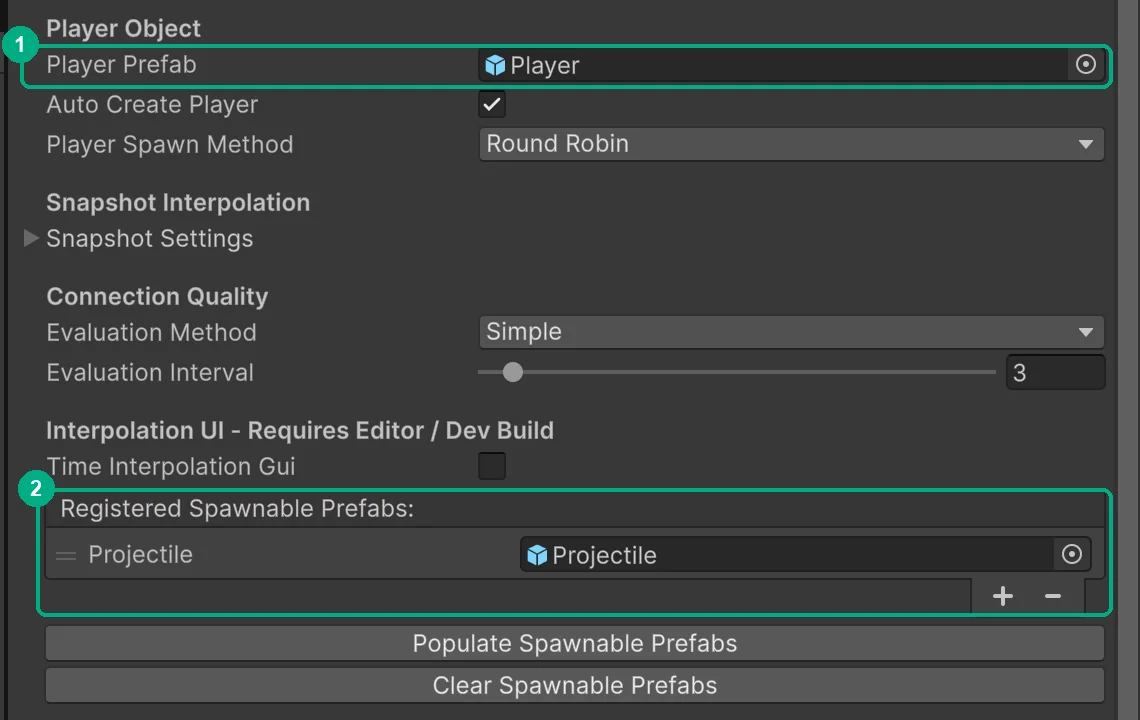Click the Player Object section heading

(x=124, y=28)
